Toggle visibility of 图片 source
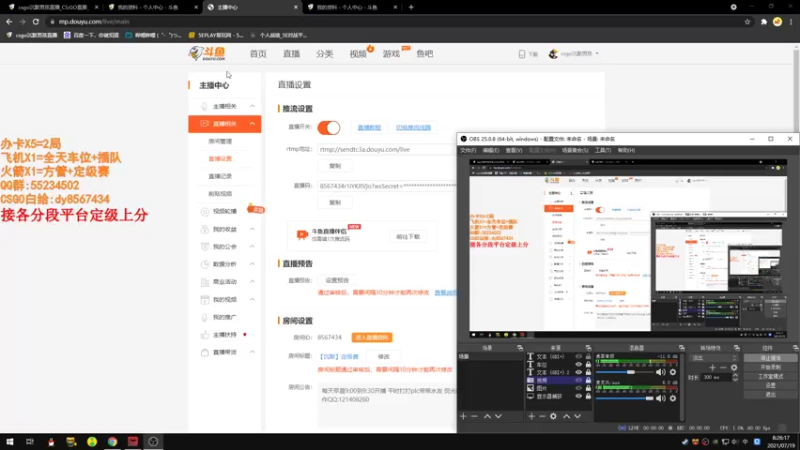This screenshot has height=450, width=800. click(579, 388)
